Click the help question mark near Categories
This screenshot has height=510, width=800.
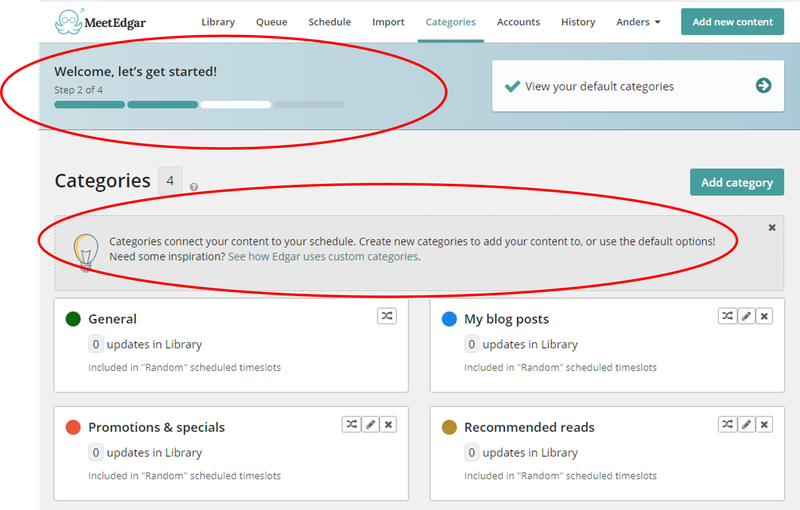coord(194,187)
